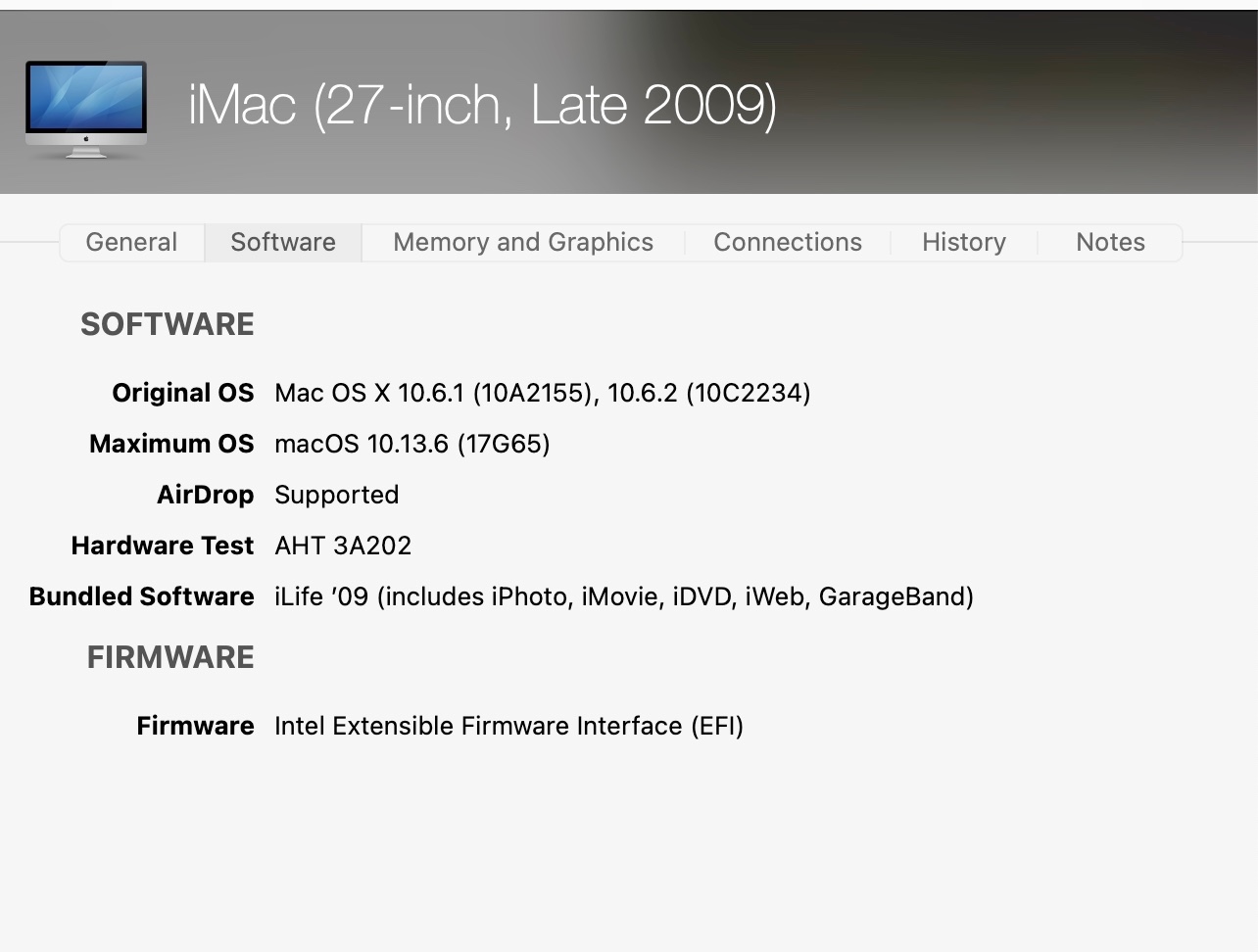Click the Hardware Test label

pyautogui.click(x=163, y=546)
